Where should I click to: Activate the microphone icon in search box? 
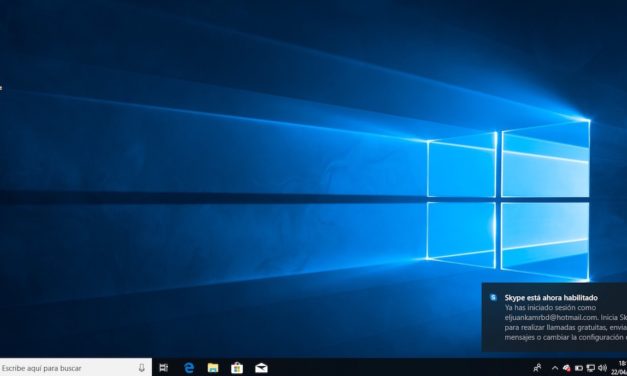click(x=142, y=368)
